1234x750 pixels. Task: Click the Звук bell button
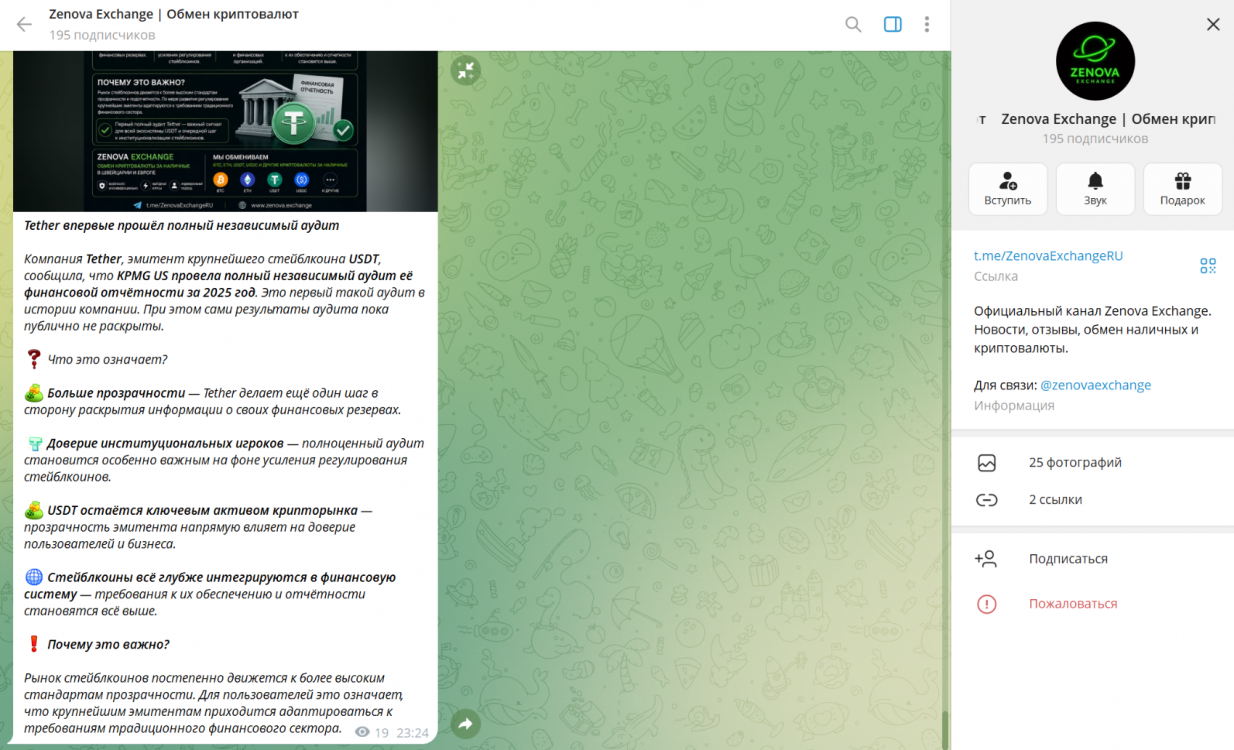click(1095, 189)
